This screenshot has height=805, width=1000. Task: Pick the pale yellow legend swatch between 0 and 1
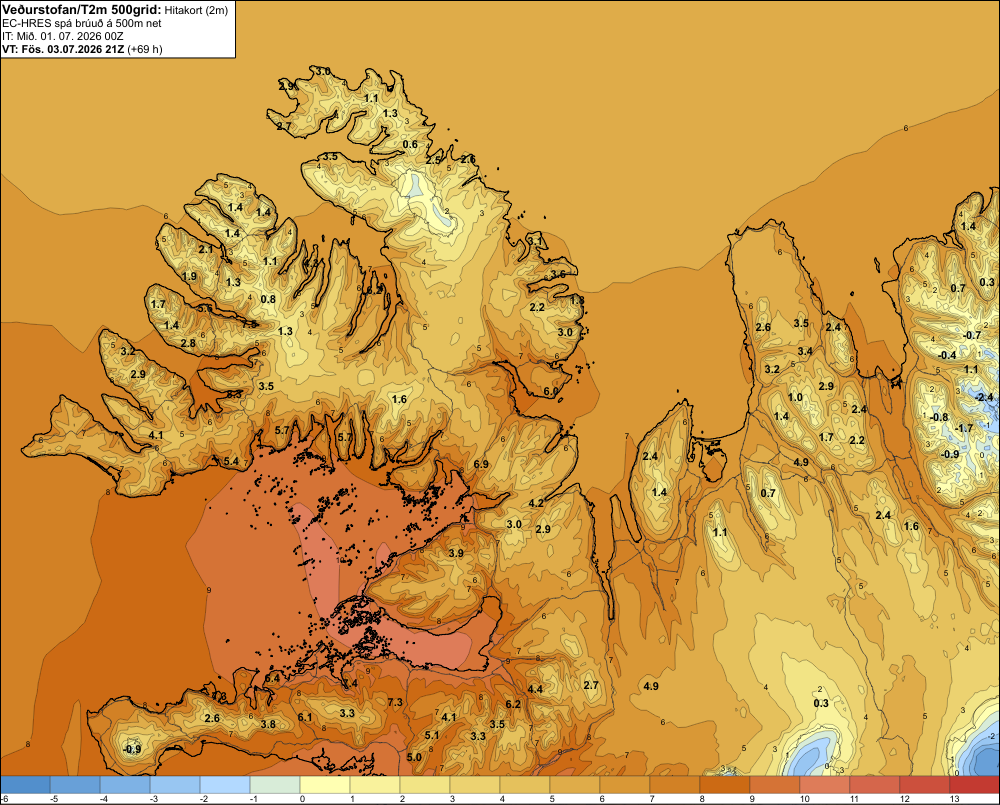click(325, 784)
